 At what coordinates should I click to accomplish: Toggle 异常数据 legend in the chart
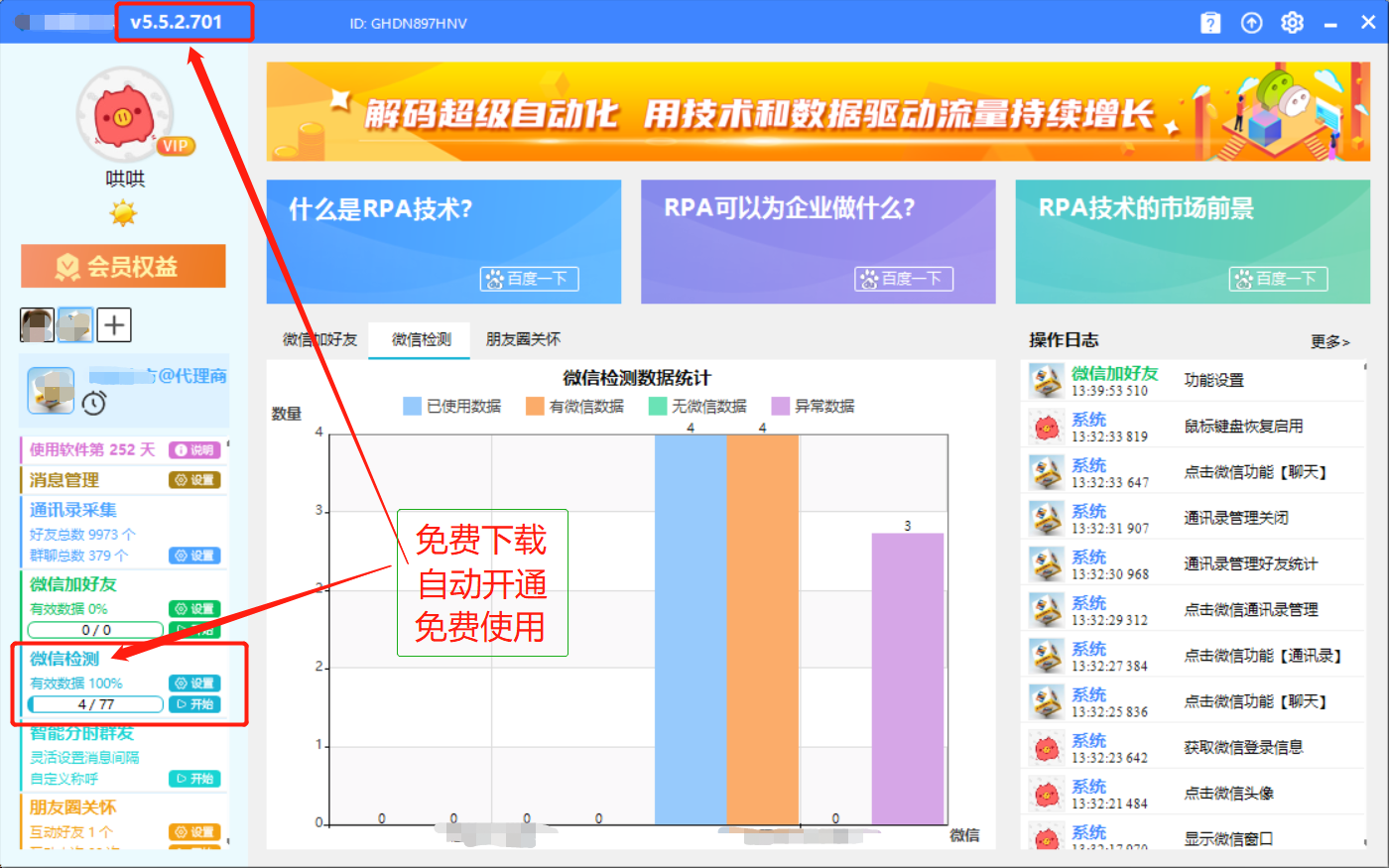[x=814, y=406]
